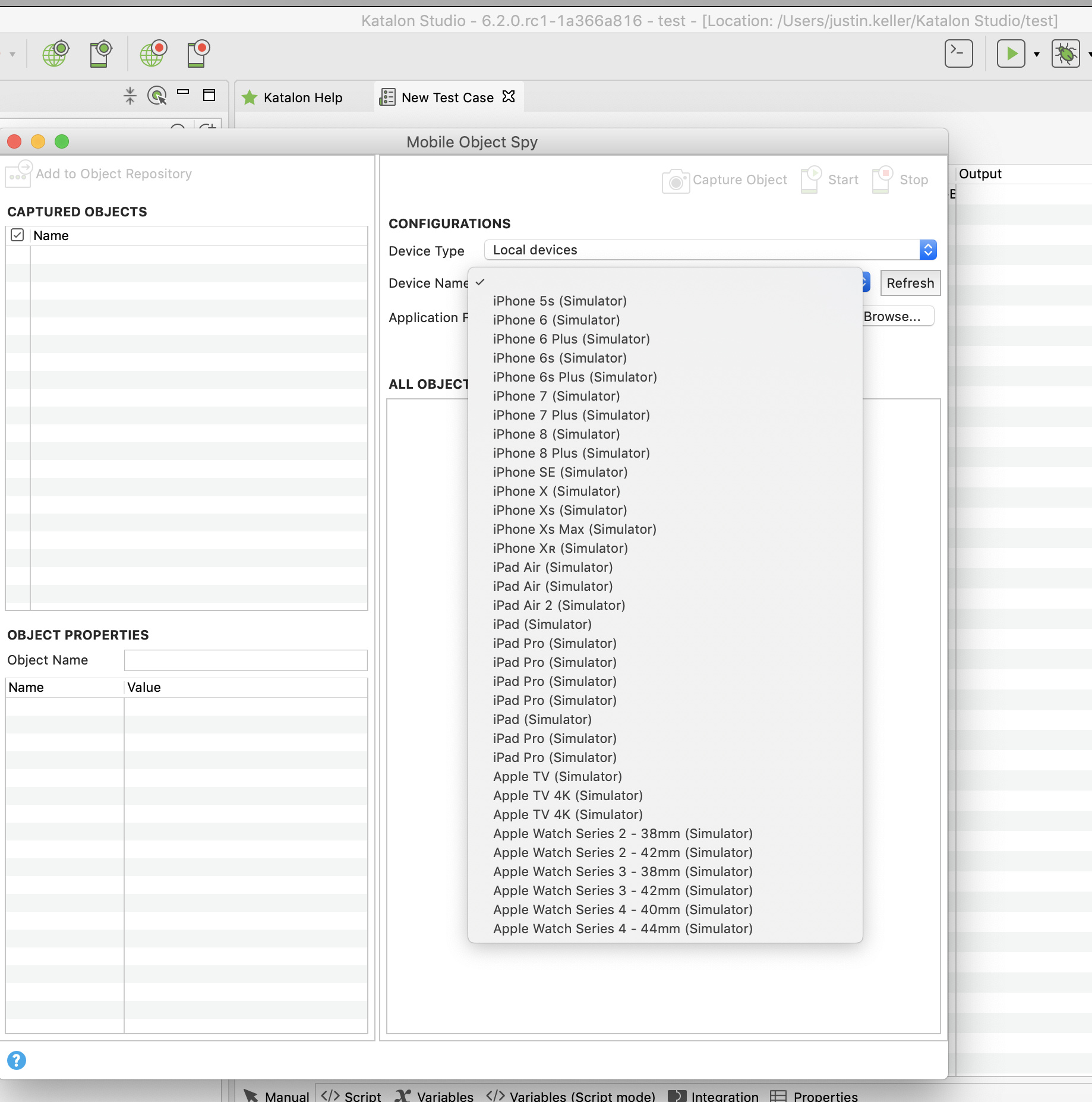
Task: Open the Integration tab
Action: pyautogui.click(x=714, y=1095)
